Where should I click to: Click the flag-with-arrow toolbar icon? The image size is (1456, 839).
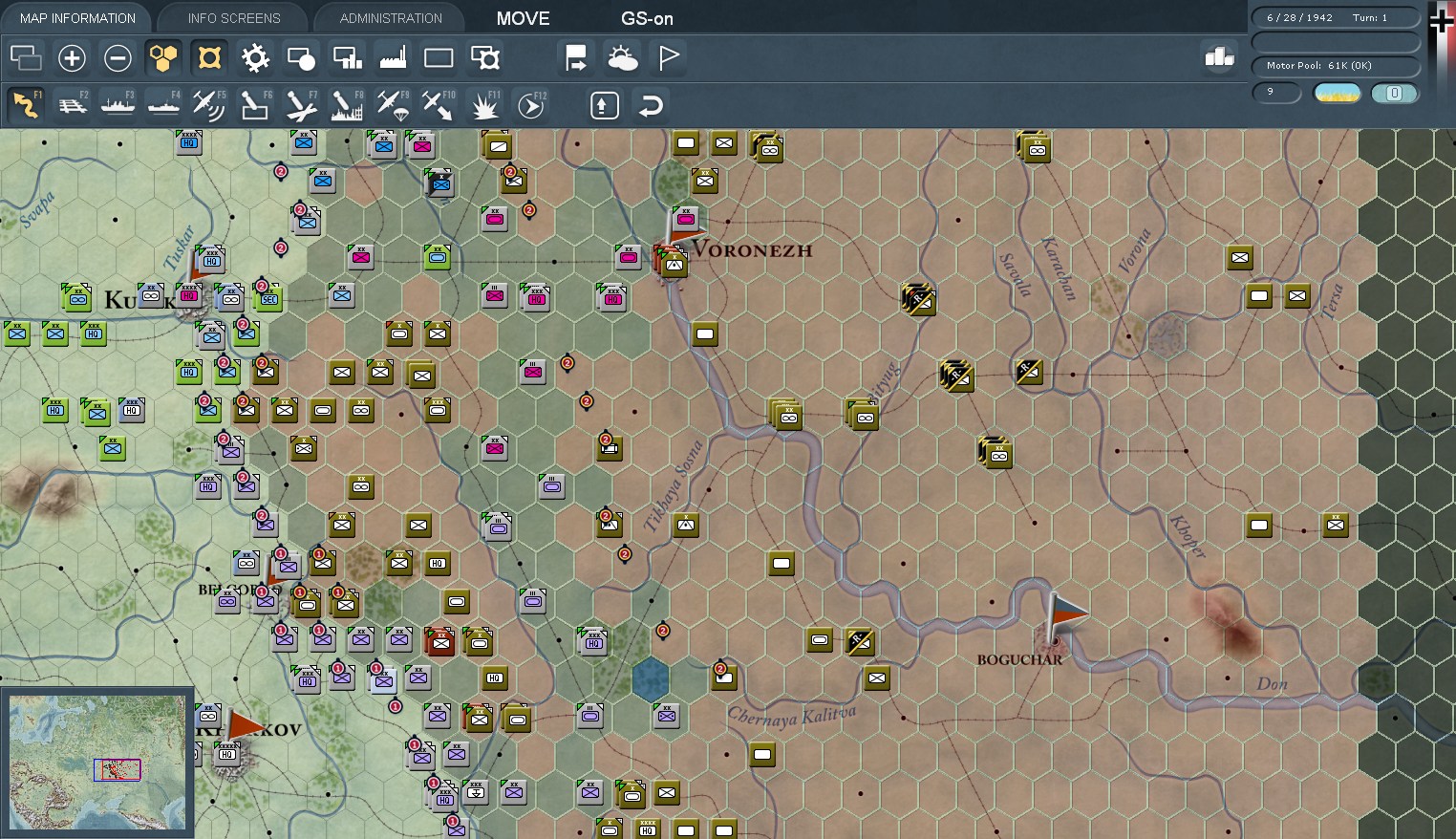click(x=576, y=58)
